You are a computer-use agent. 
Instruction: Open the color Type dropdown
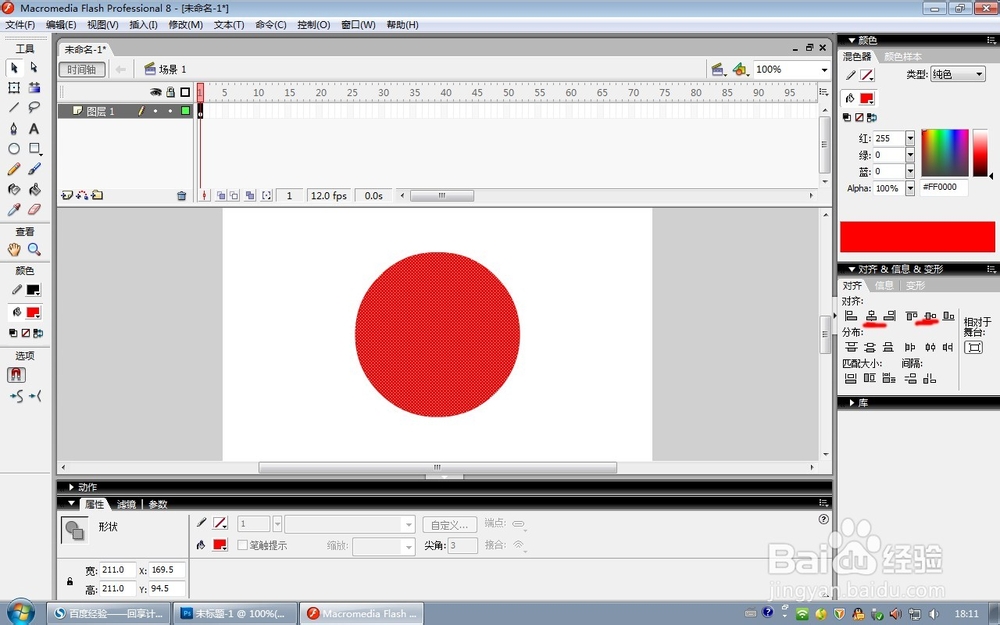click(x=958, y=75)
